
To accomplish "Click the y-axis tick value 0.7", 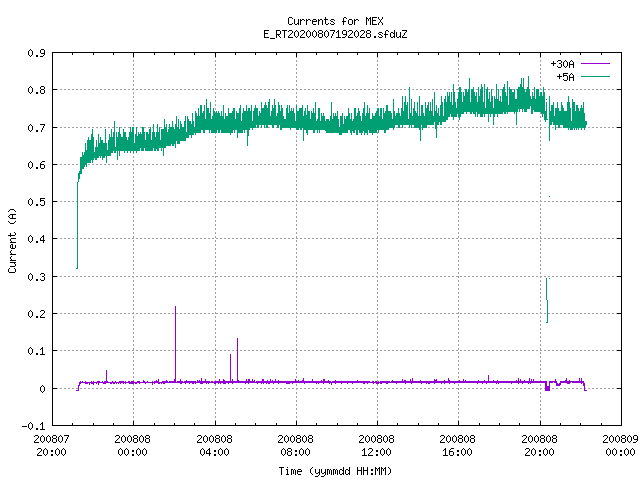I will pyautogui.click(x=36, y=128).
